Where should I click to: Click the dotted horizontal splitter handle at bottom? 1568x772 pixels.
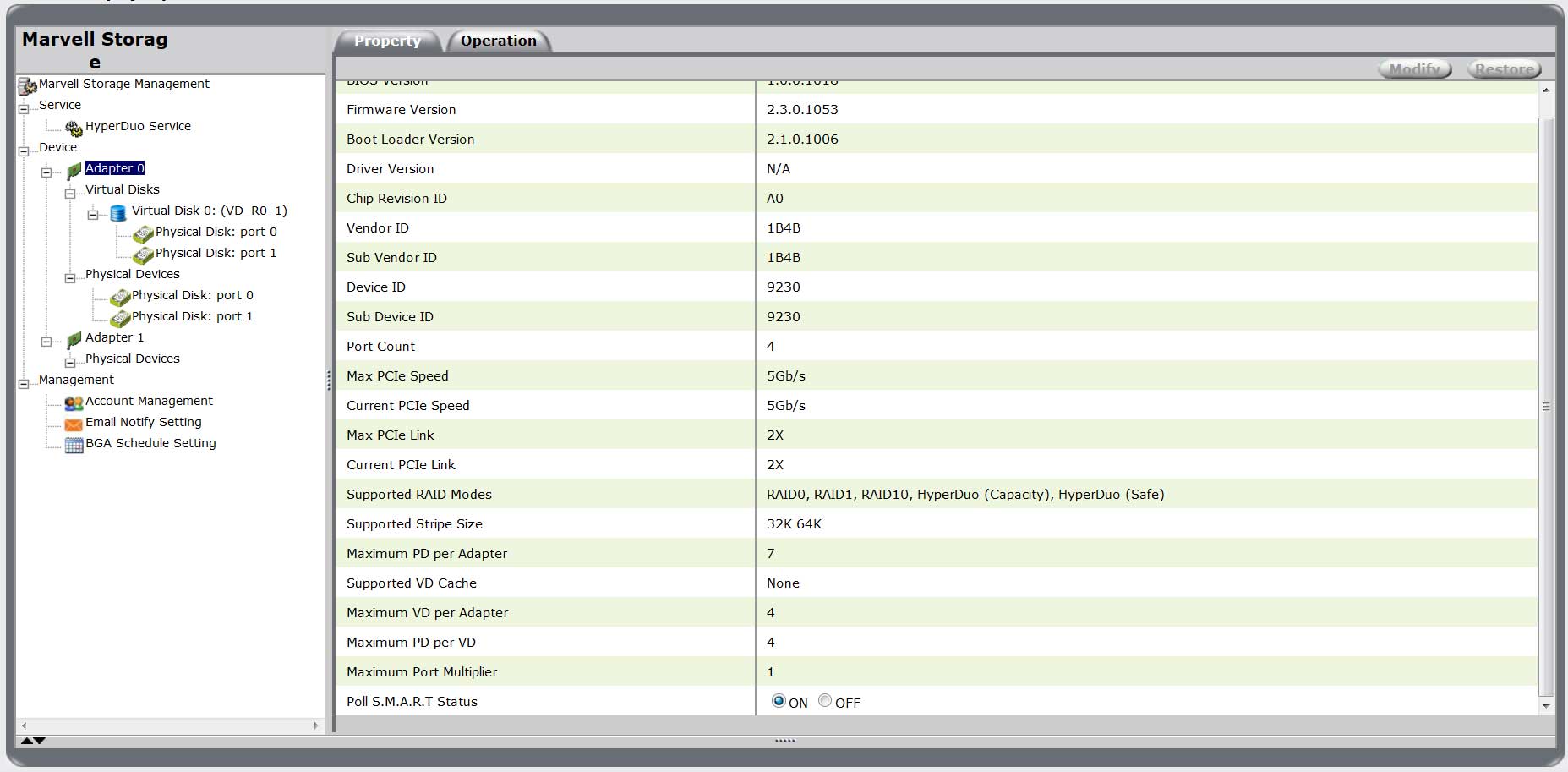coord(784,741)
